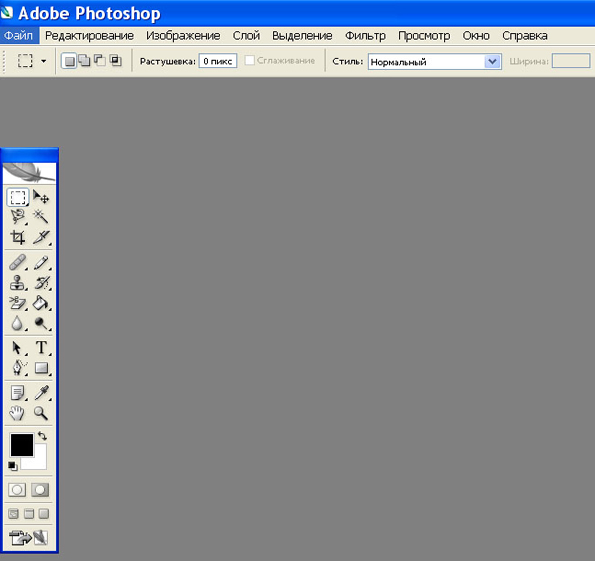Choose Full Screen mode with menu bar
This screenshot has width=595, height=561.
coord(29,514)
